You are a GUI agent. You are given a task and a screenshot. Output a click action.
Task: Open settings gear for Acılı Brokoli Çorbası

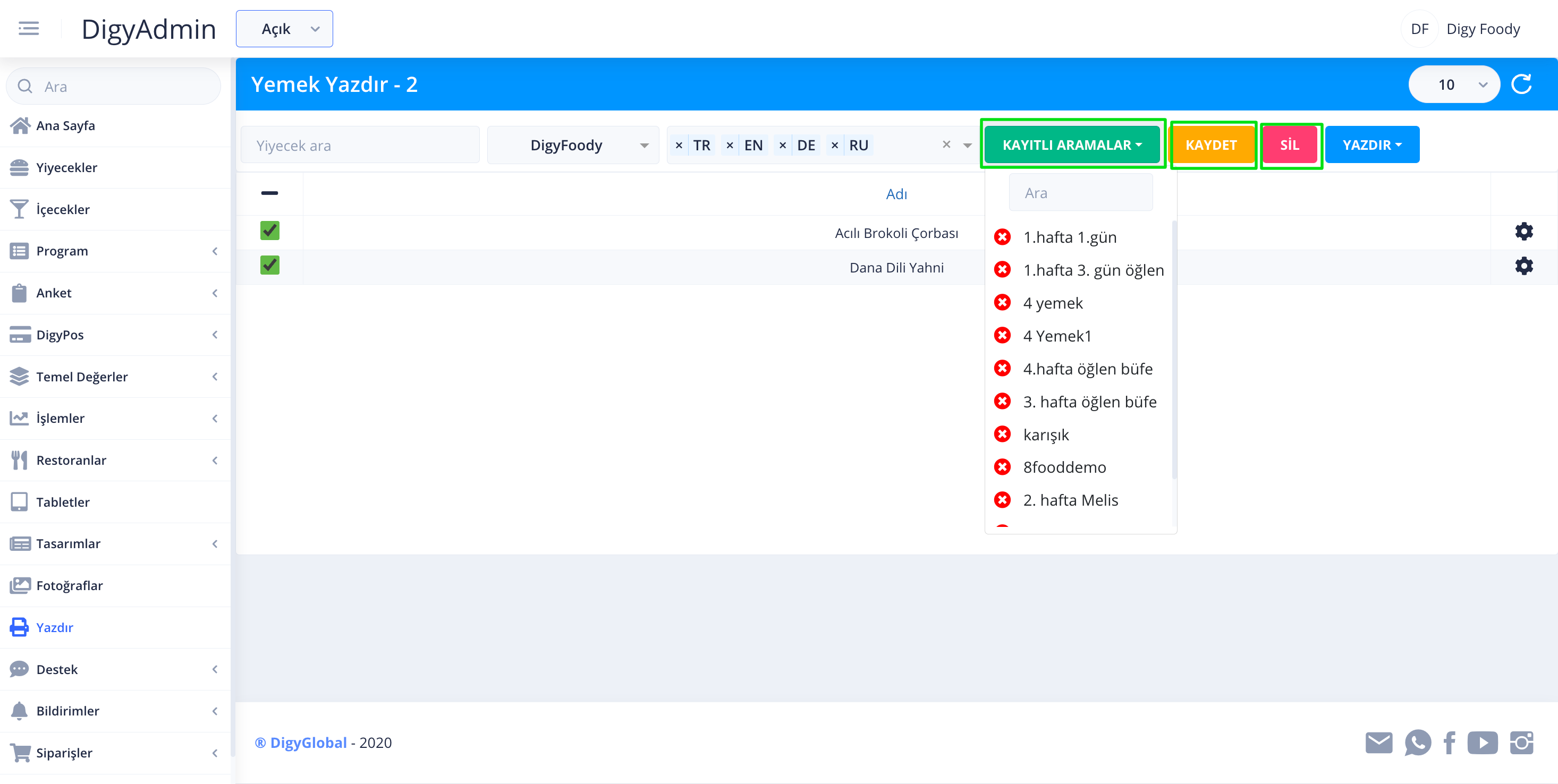pyautogui.click(x=1523, y=232)
